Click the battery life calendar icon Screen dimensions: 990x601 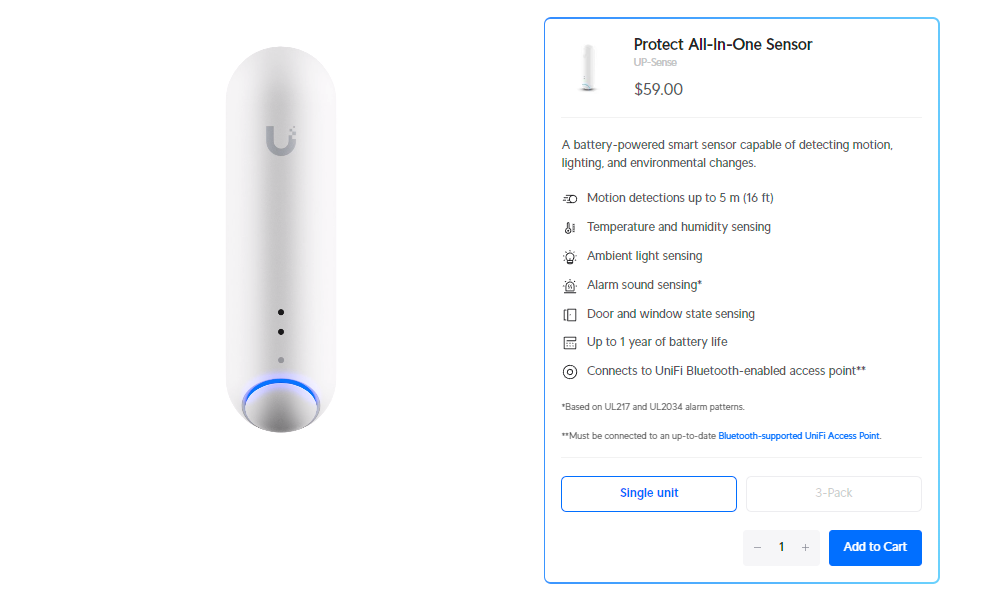click(x=570, y=343)
